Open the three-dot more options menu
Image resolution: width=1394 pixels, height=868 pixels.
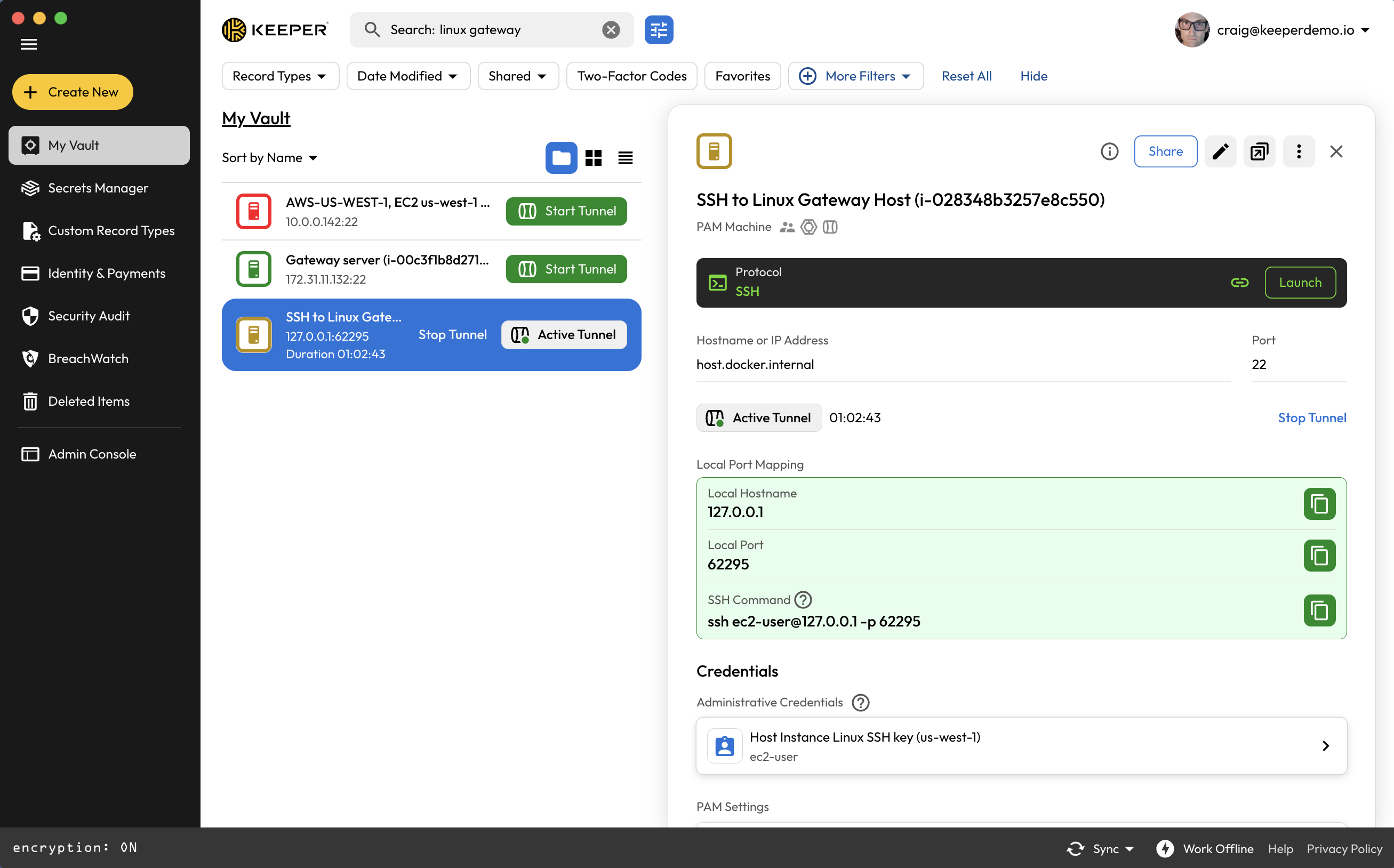(1299, 151)
